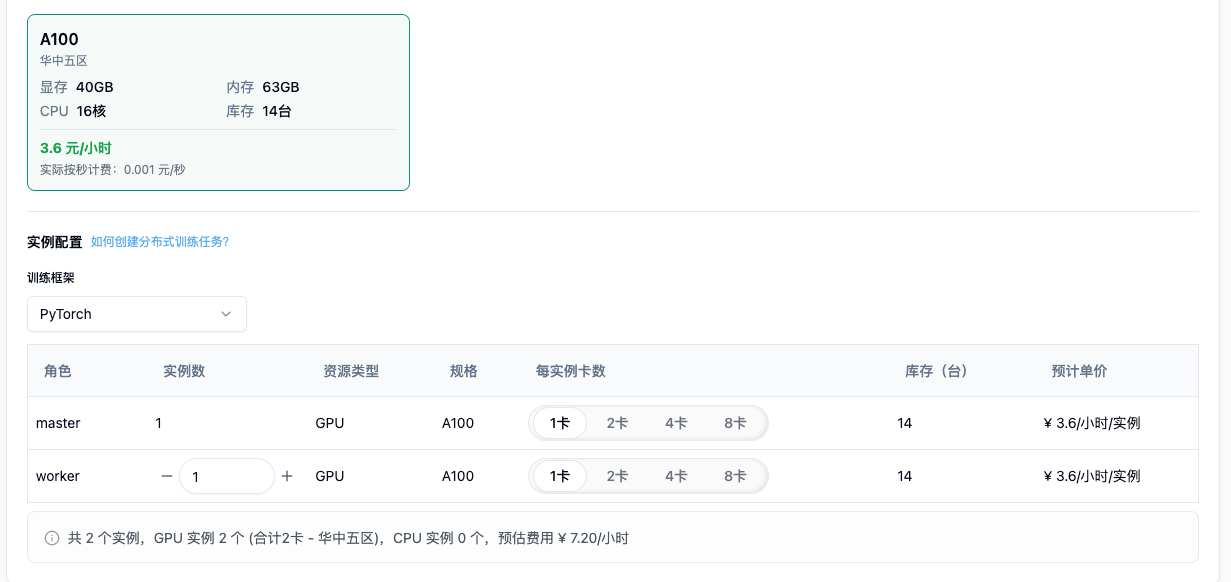Open the 如何创建分布式训练任务 help link

tap(160, 242)
